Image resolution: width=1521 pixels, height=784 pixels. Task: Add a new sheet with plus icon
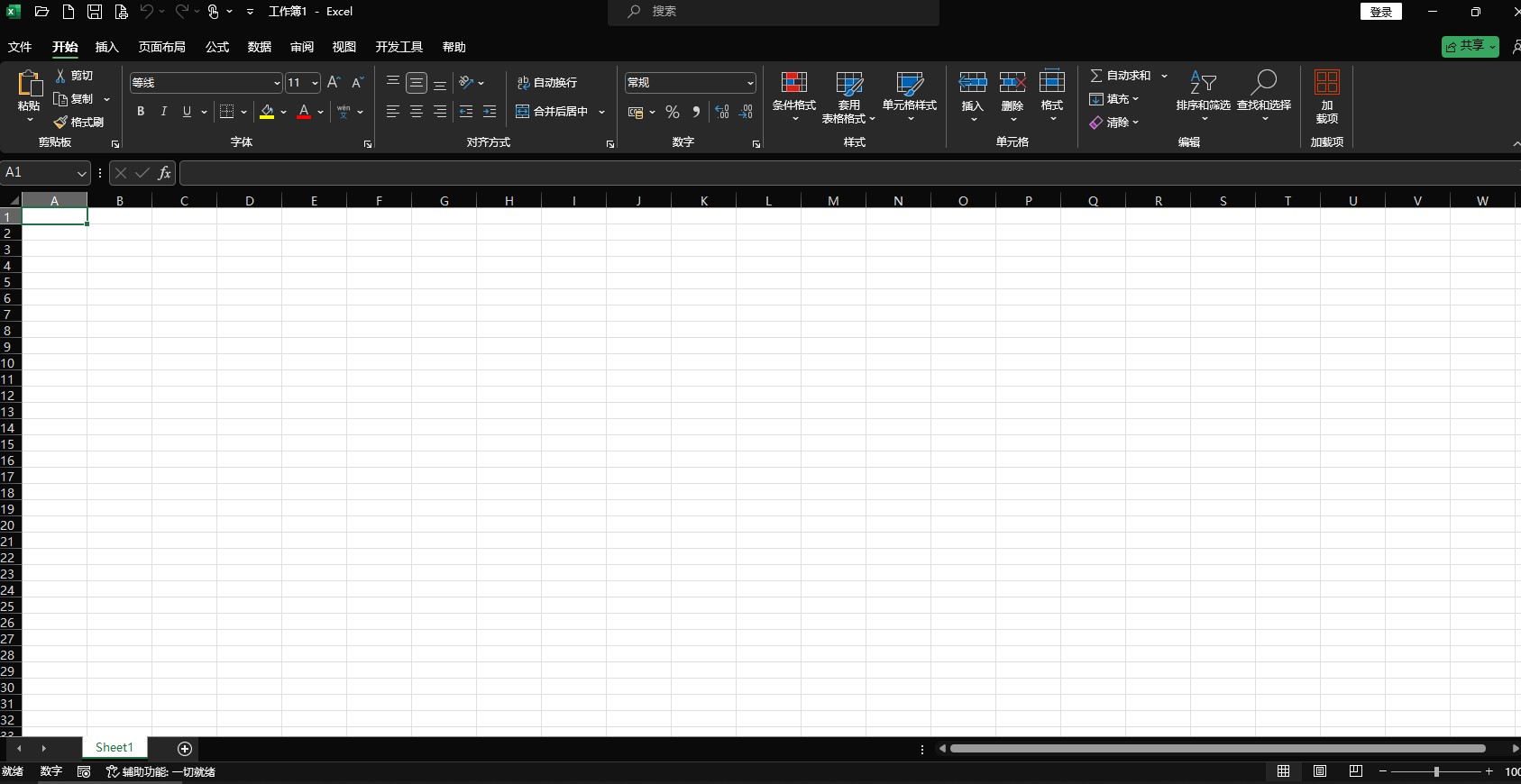point(185,749)
